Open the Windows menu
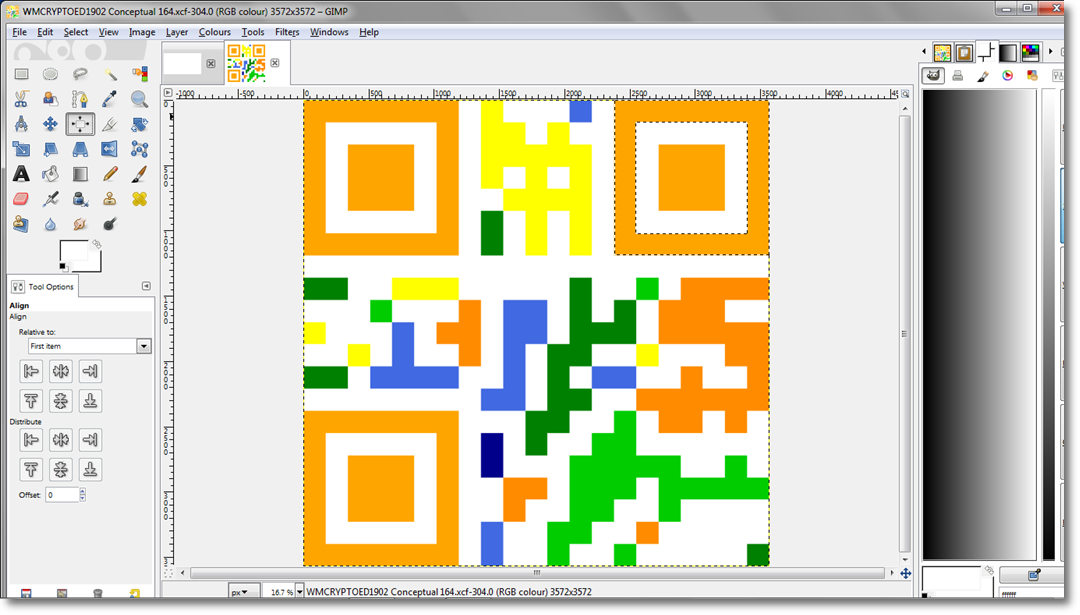The width and height of the screenshot is (1080, 615). [x=329, y=32]
